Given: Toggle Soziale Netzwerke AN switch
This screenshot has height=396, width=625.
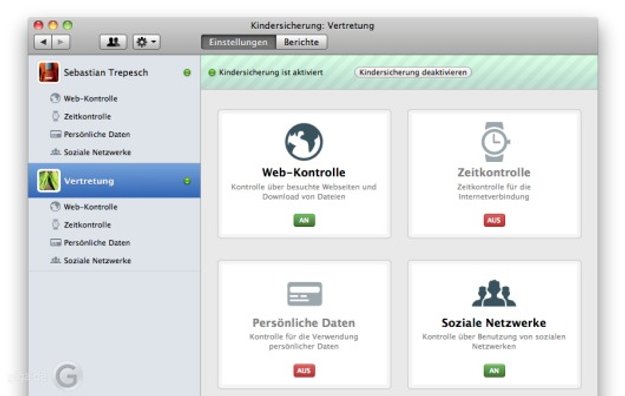Looking at the screenshot, I should click(494, 370).
